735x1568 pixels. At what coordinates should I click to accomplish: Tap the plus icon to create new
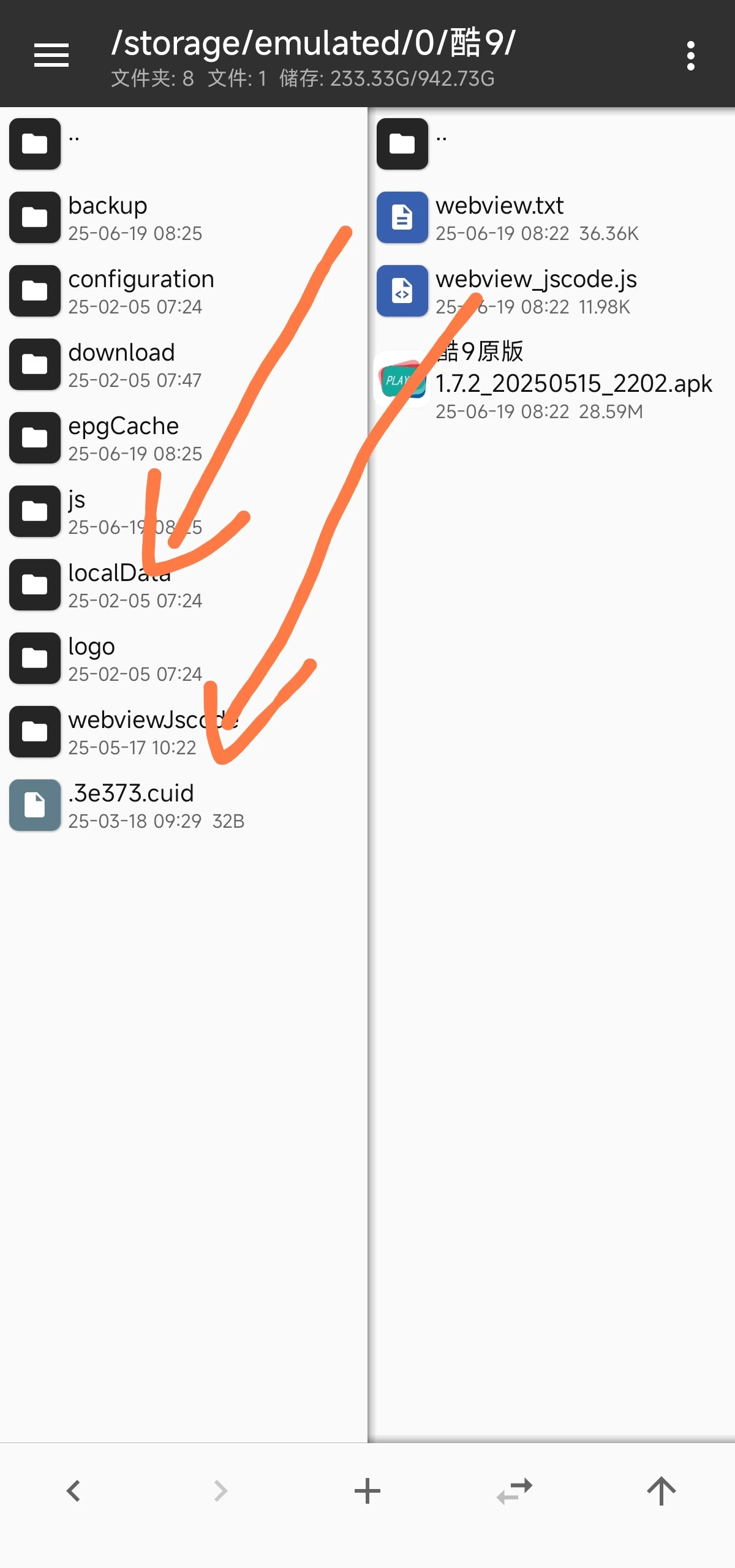[x=367, y=1490]
